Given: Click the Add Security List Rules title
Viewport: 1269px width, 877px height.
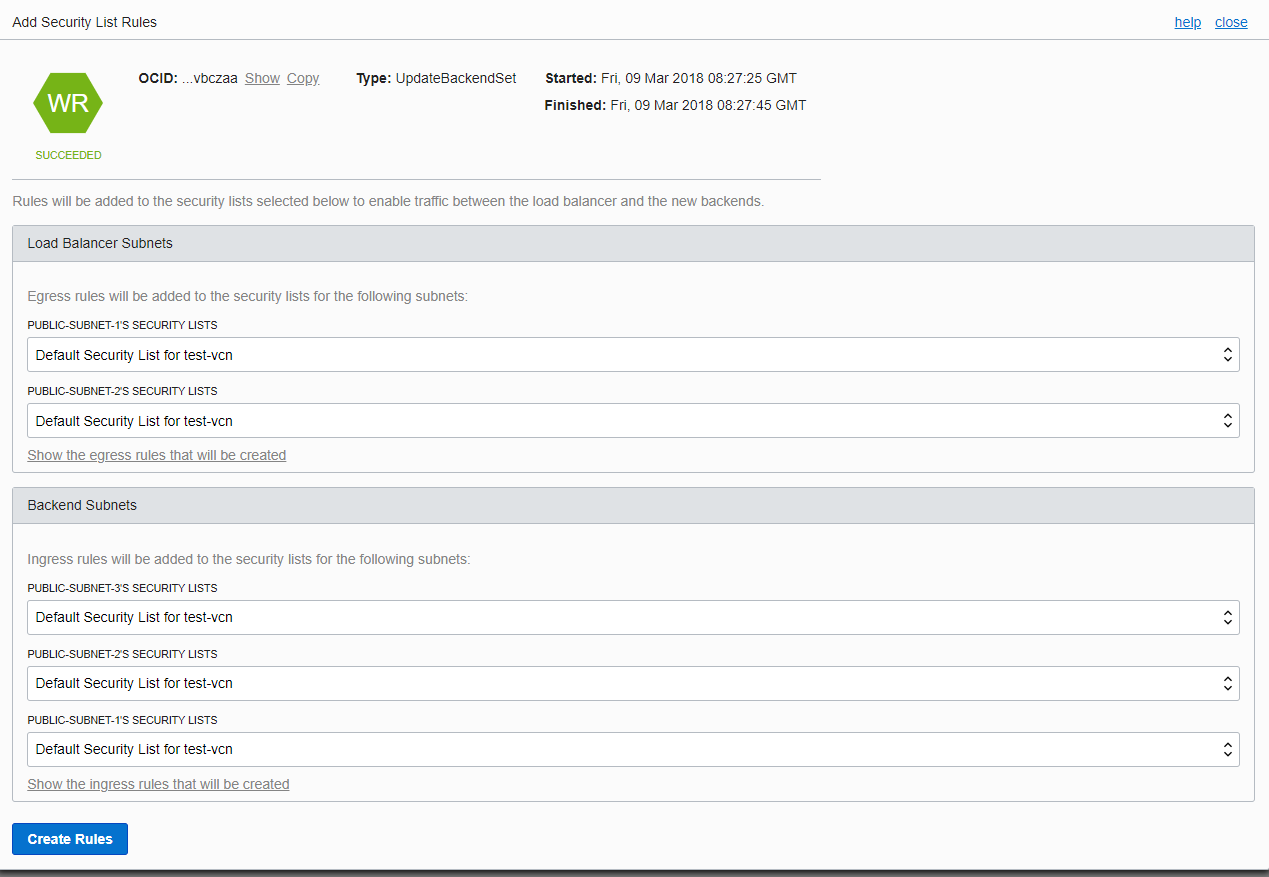Looking at the screenshot, I should (84, 22).
